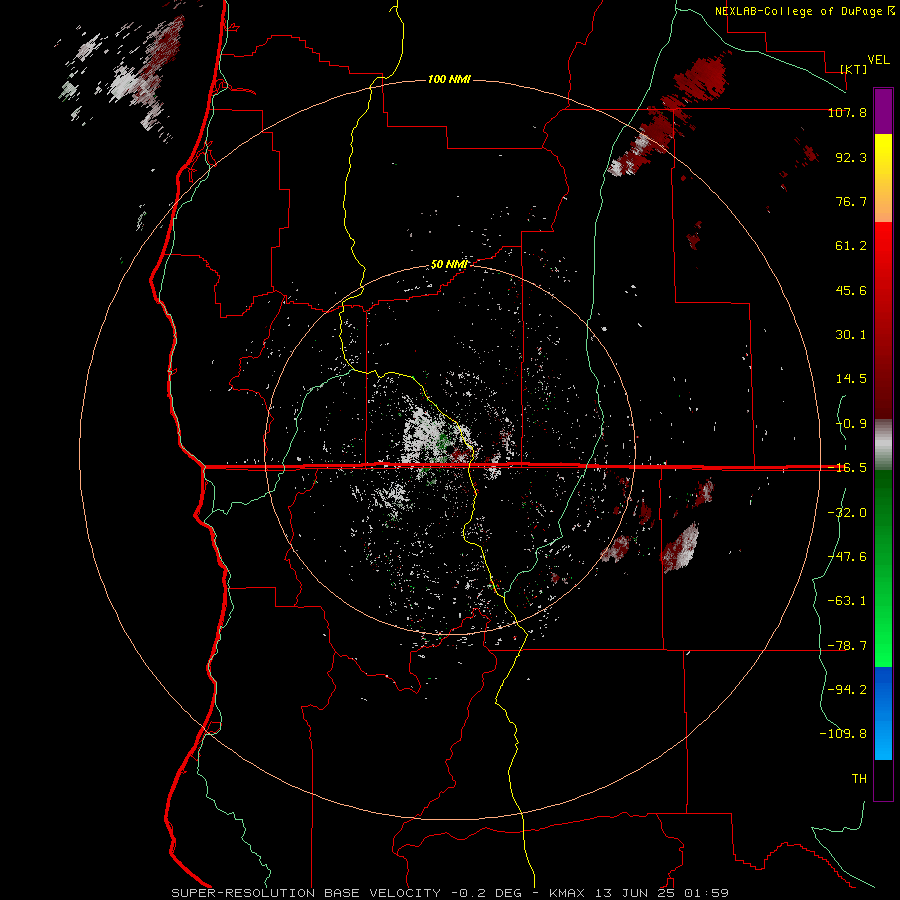Screen dimensions: 900x900
Task: Select the 61.2 scale value
Action: [x=851, y=246]
